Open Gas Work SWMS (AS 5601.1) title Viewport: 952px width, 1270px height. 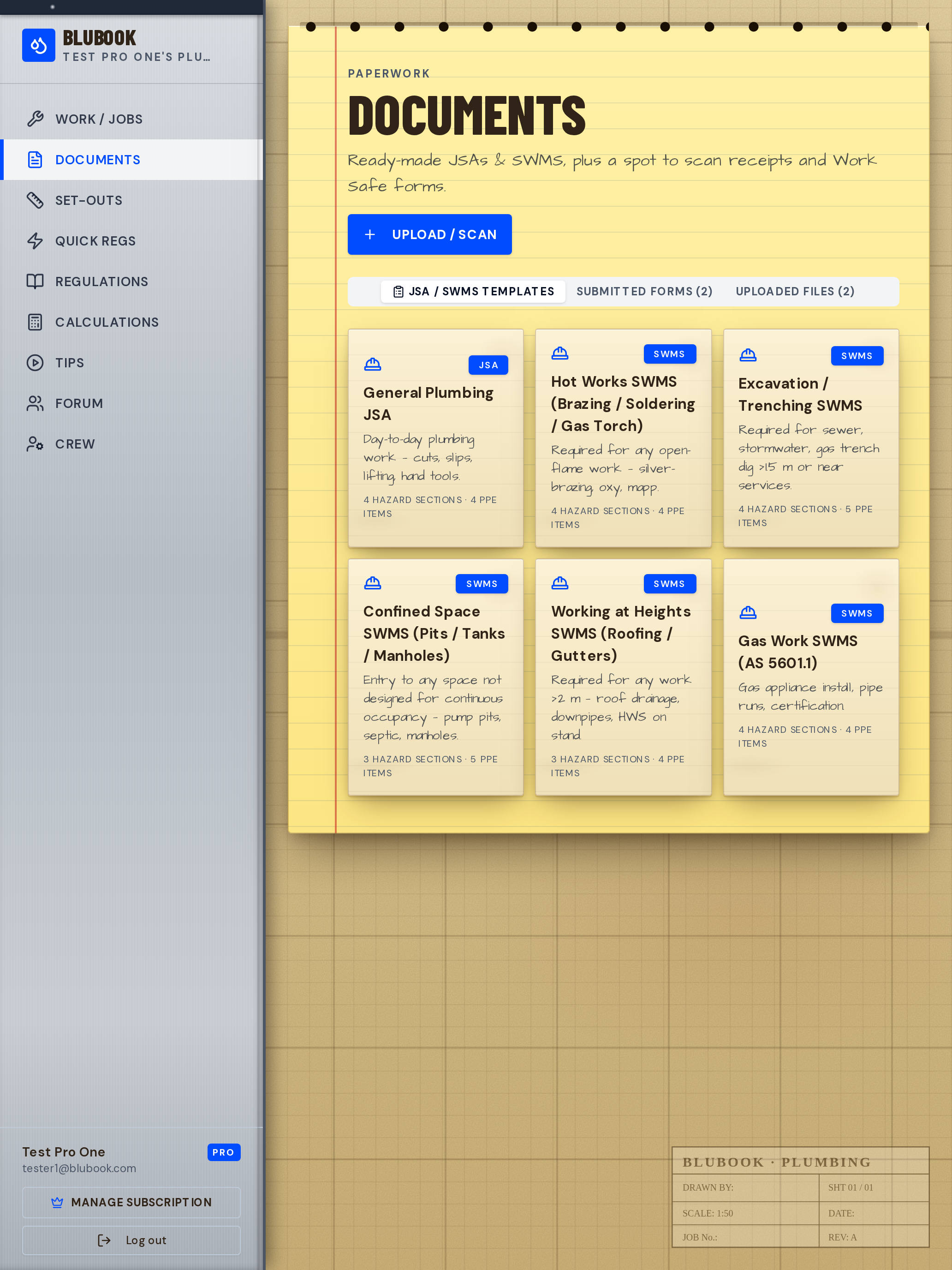pyautogui.click(x=797, y=652)
